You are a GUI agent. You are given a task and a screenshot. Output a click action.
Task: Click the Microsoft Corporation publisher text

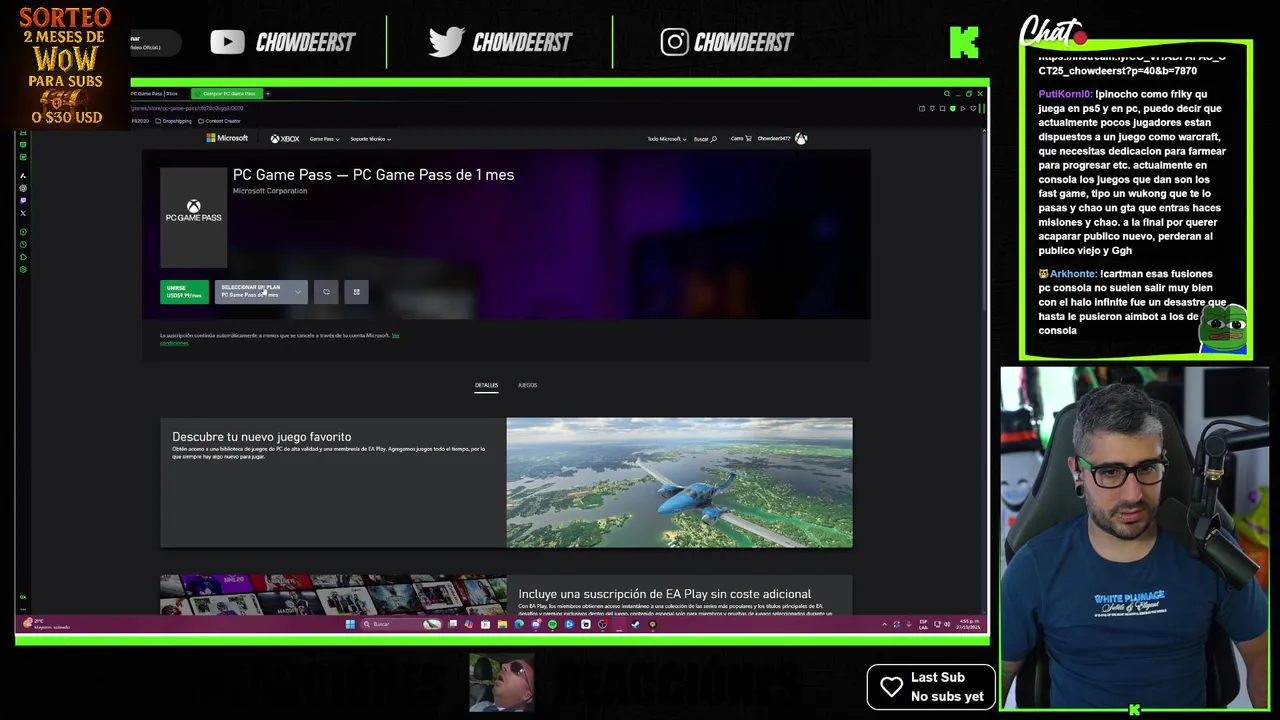pos(270,191)
